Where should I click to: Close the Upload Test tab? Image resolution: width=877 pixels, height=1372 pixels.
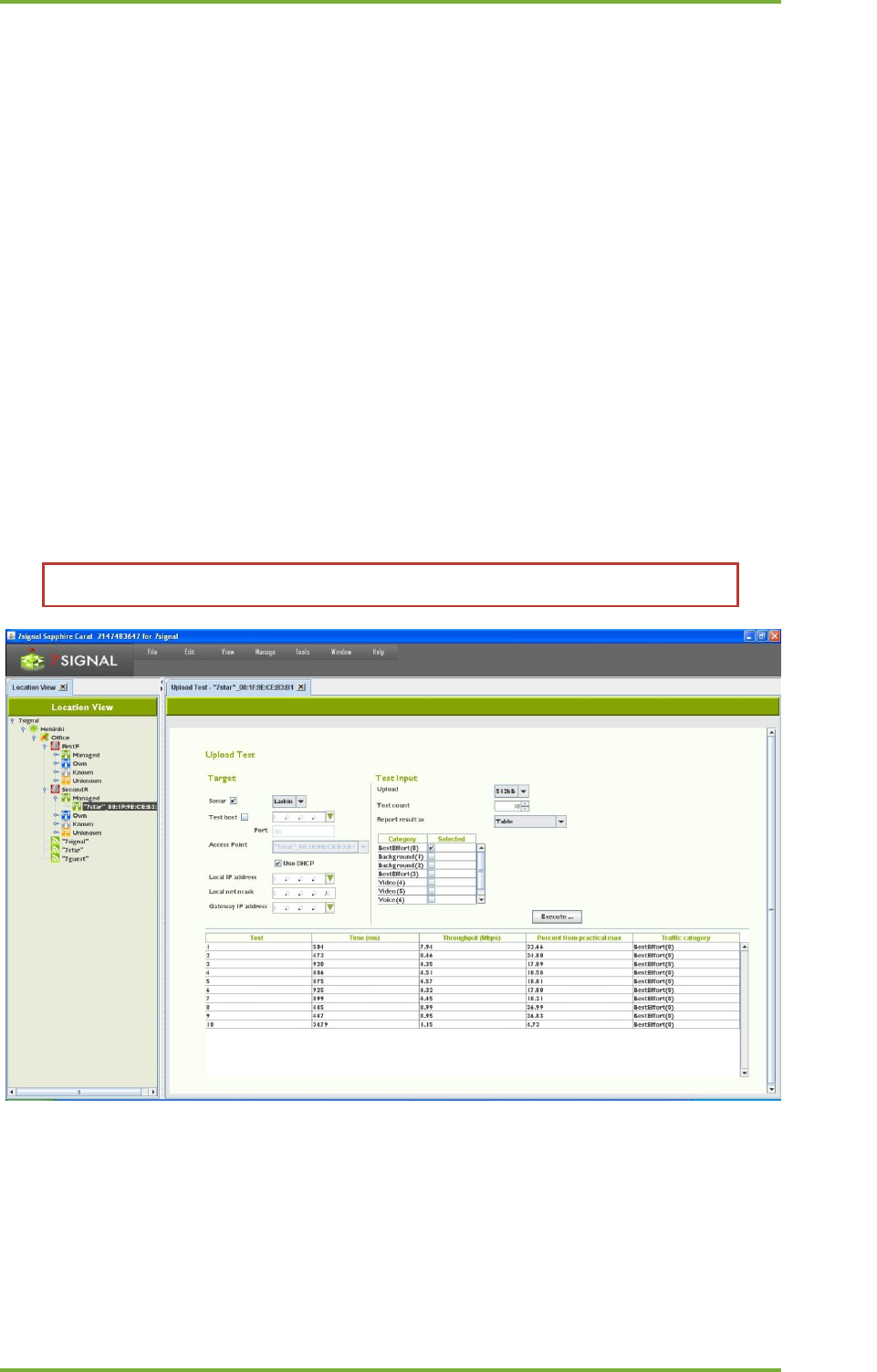[301, 687]
